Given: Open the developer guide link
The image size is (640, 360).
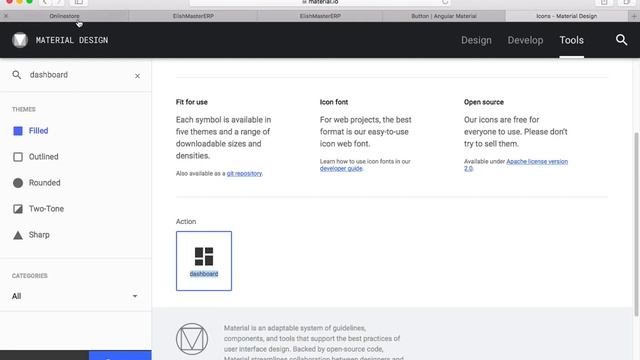Looking at the screenshot, I should 341,169.
